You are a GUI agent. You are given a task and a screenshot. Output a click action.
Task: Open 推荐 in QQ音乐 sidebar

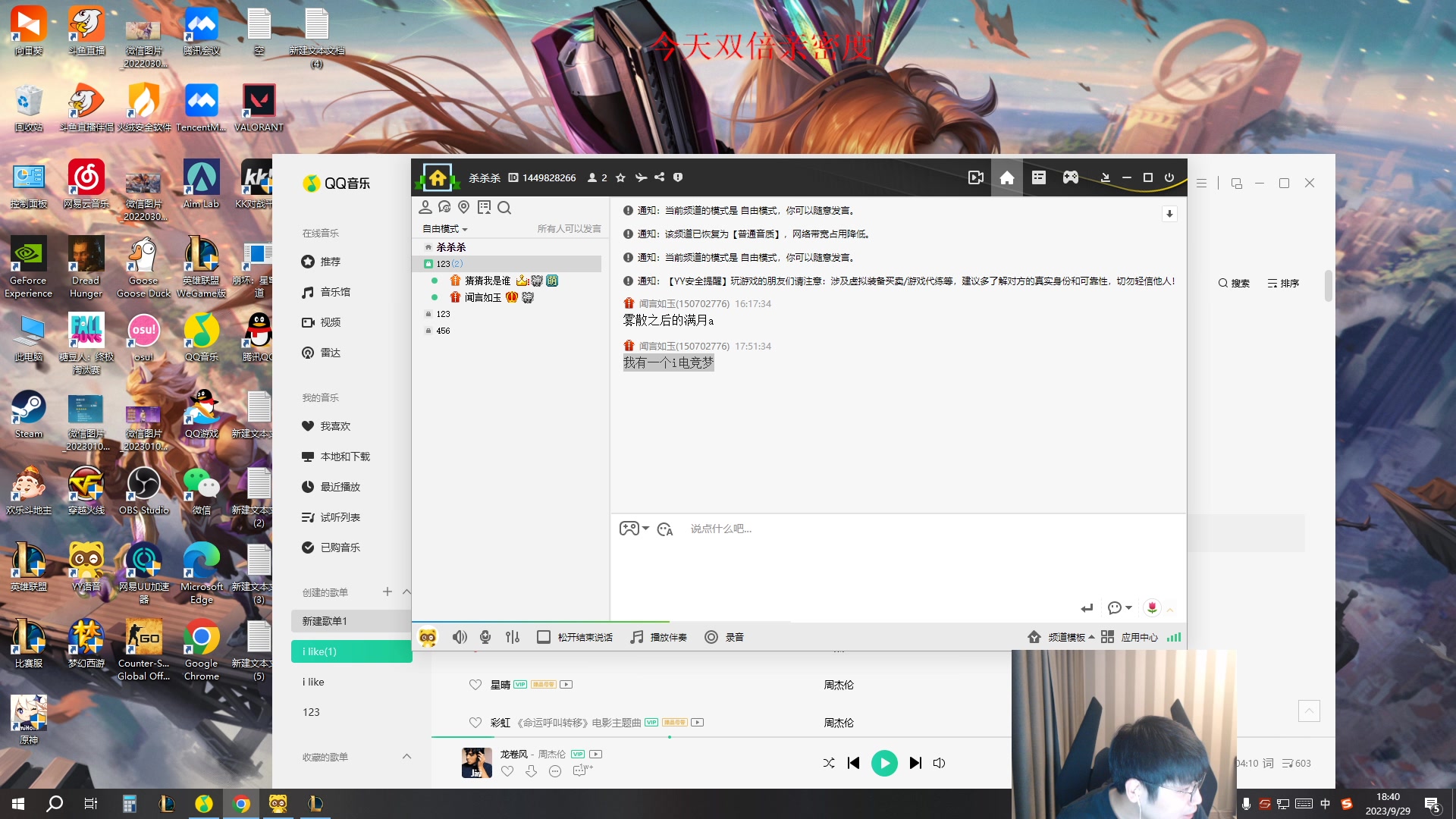click(x=321, y=262)
